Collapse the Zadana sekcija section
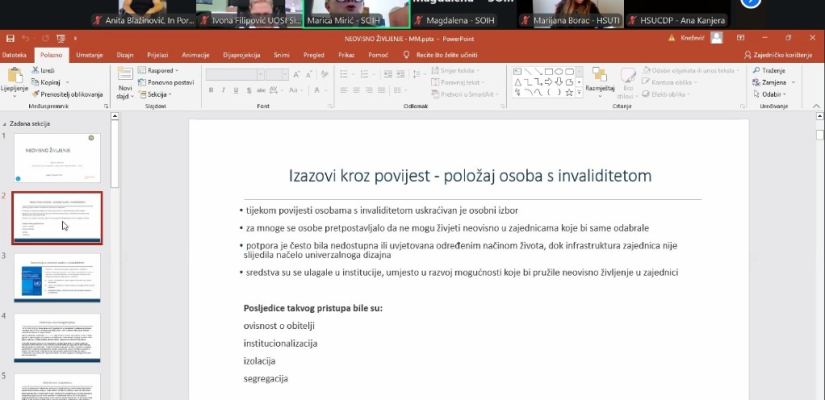 coord(5,124)
